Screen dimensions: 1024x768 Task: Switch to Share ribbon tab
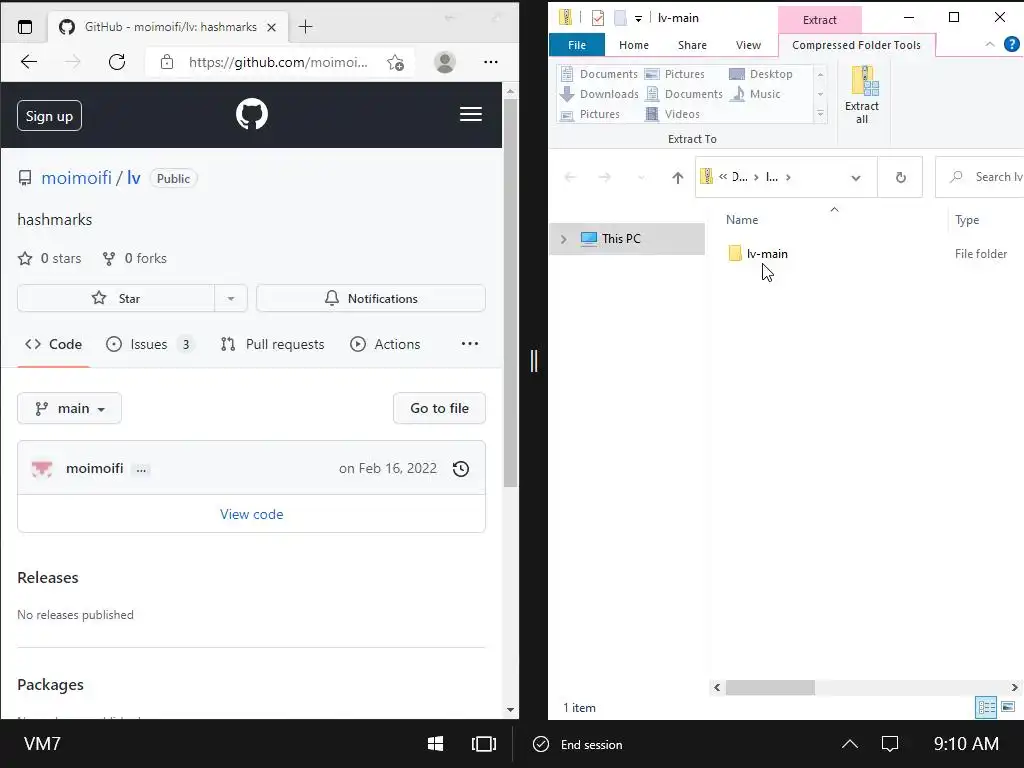(x=692, y=45)
